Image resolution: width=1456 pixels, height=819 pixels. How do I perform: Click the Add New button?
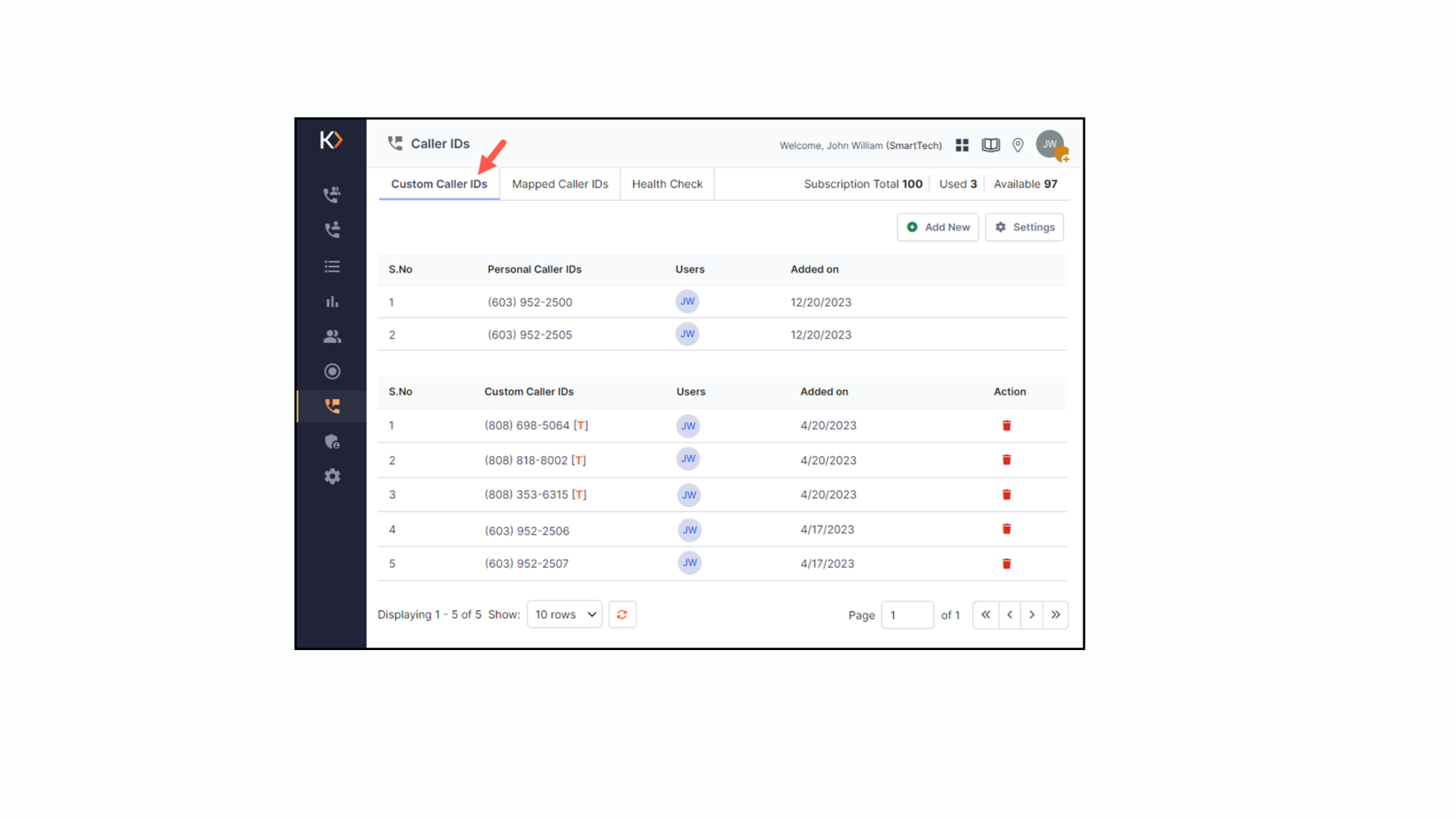click(937, 227)
